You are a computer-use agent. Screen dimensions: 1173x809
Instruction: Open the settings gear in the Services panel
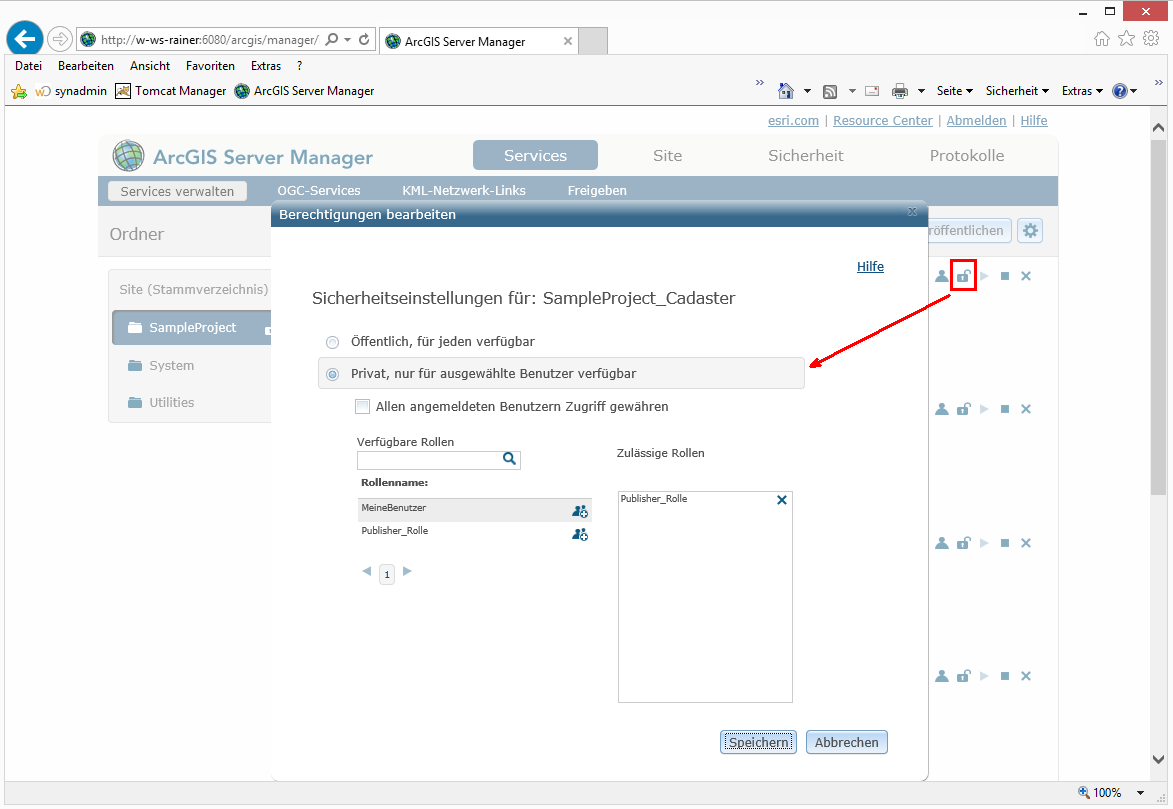coord(1030,230)
